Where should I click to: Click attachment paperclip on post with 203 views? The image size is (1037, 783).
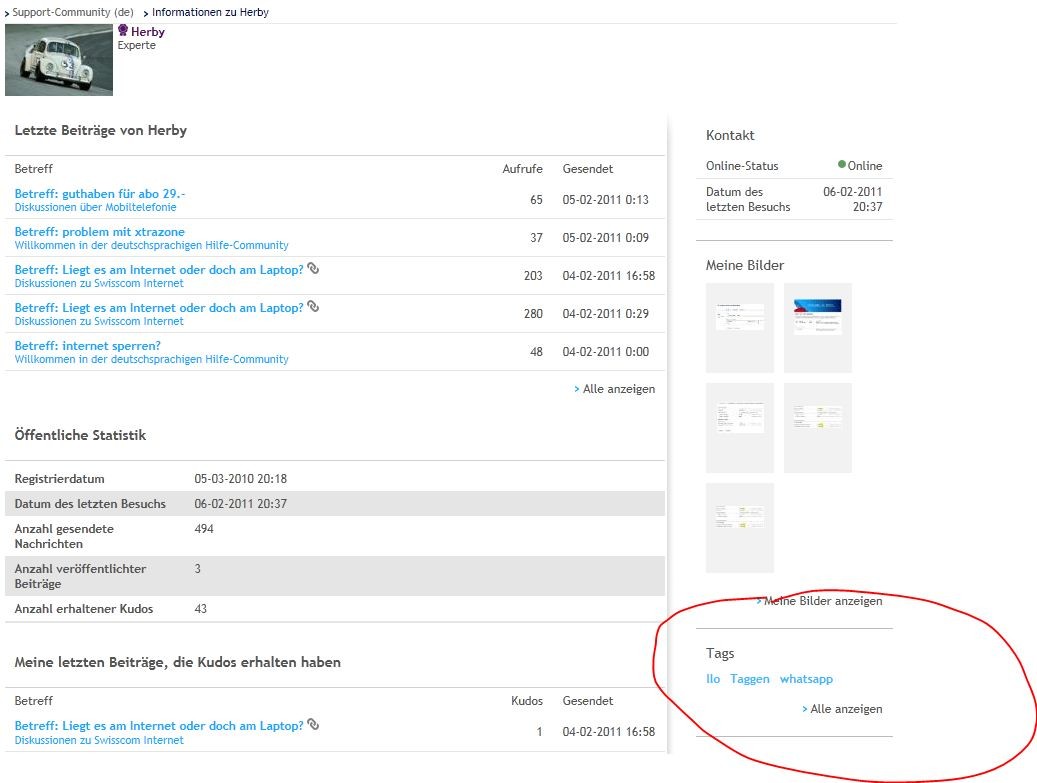click(313, 269)
